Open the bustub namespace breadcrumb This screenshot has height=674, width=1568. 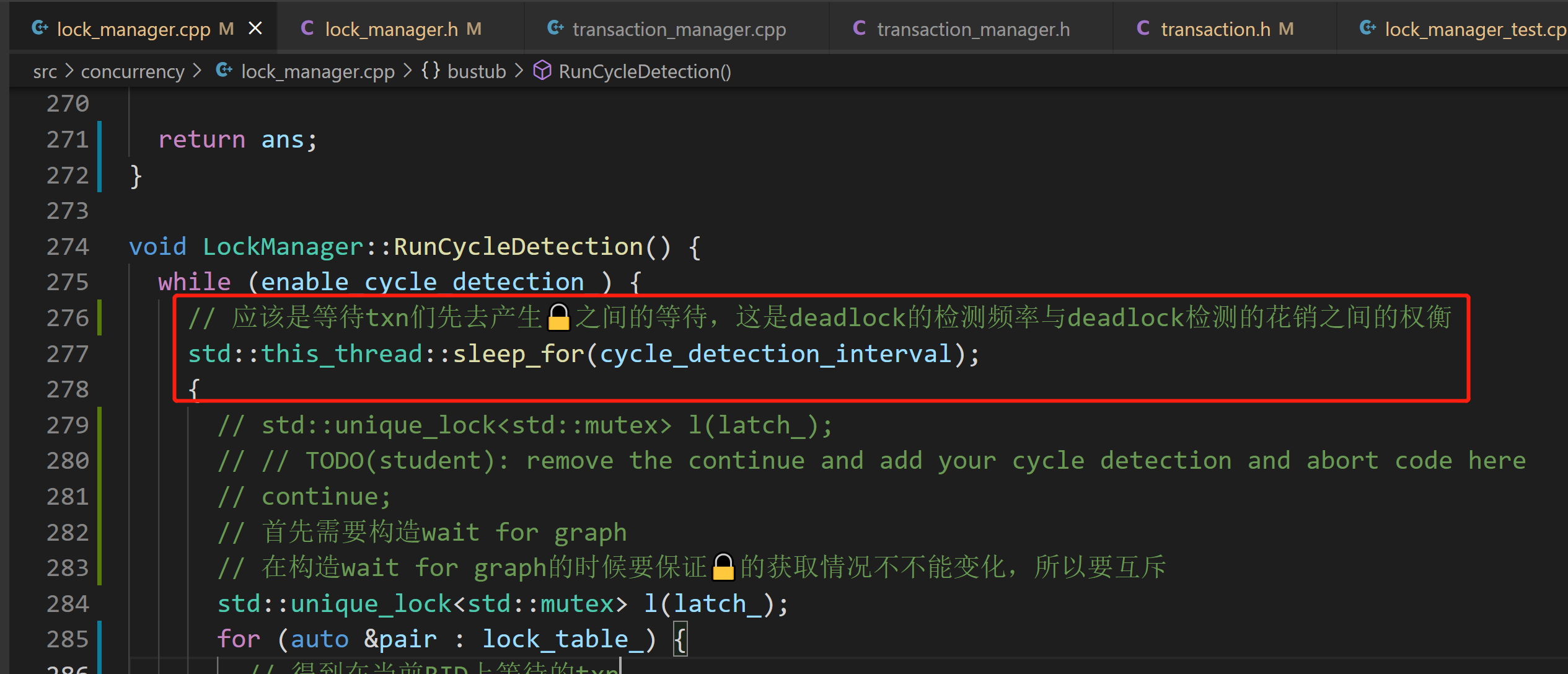pyautogui.click(x=477, y=72)
